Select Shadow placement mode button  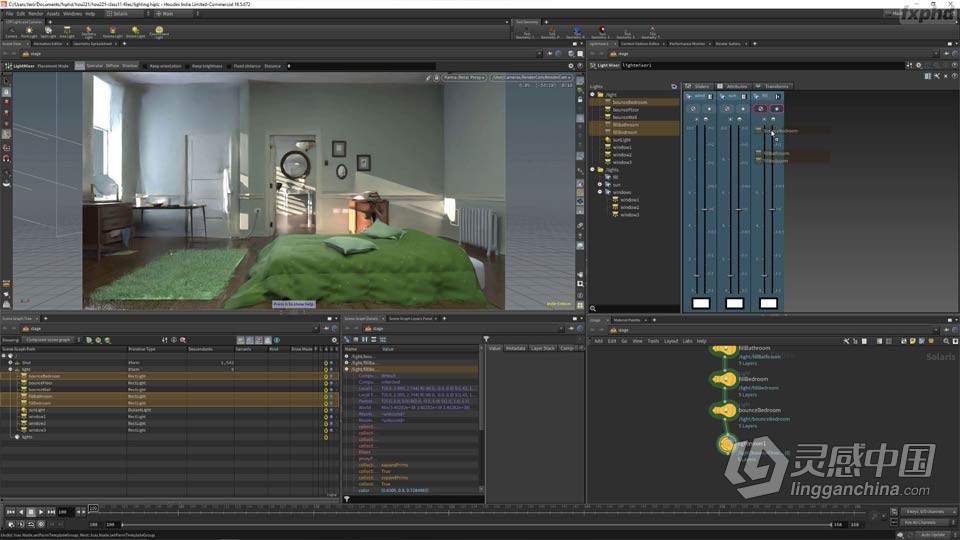coord(130,66)
